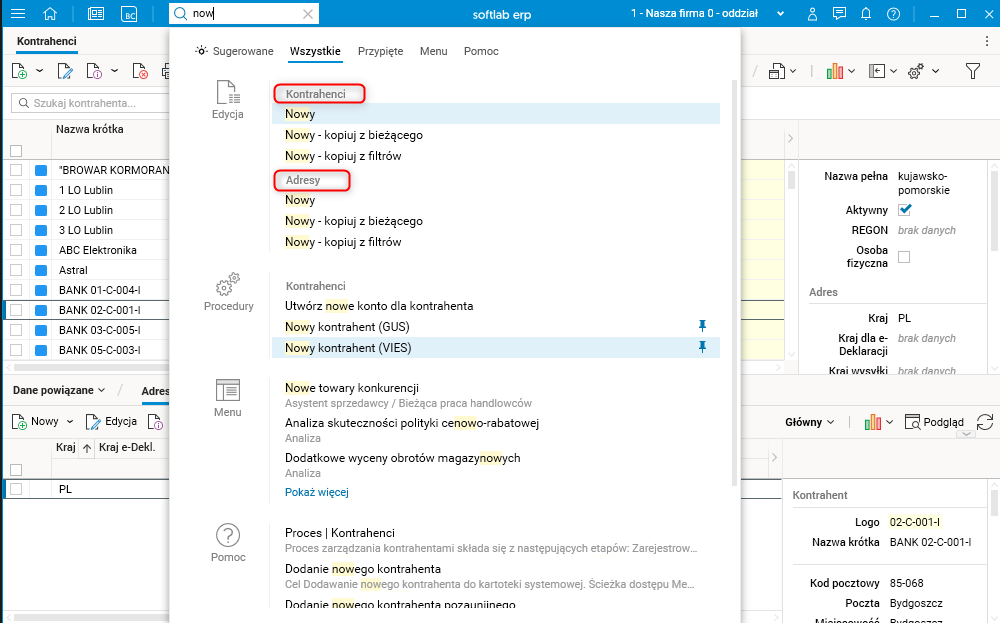Click the global search input field

pyautogui.click(x=244, y=13)
